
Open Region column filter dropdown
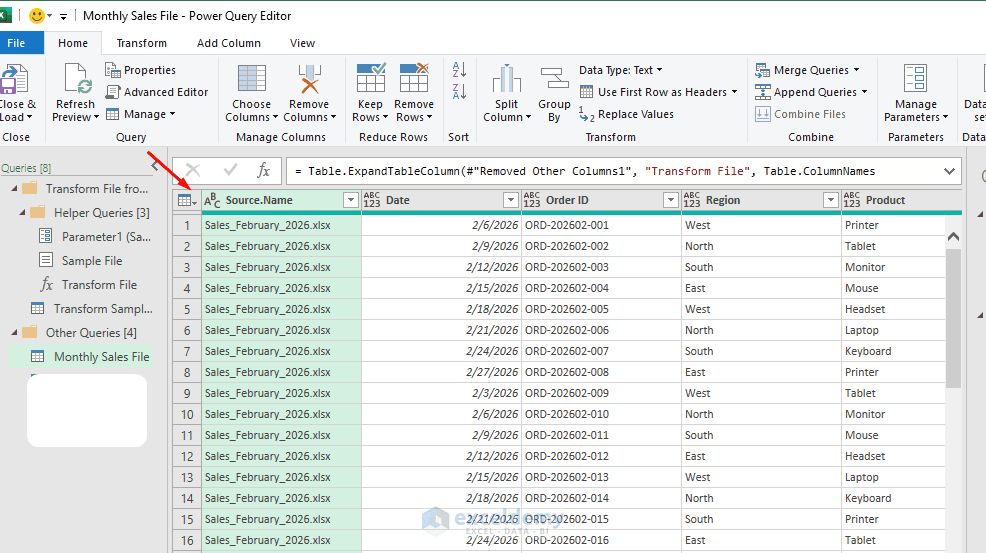tap(831, 200)
